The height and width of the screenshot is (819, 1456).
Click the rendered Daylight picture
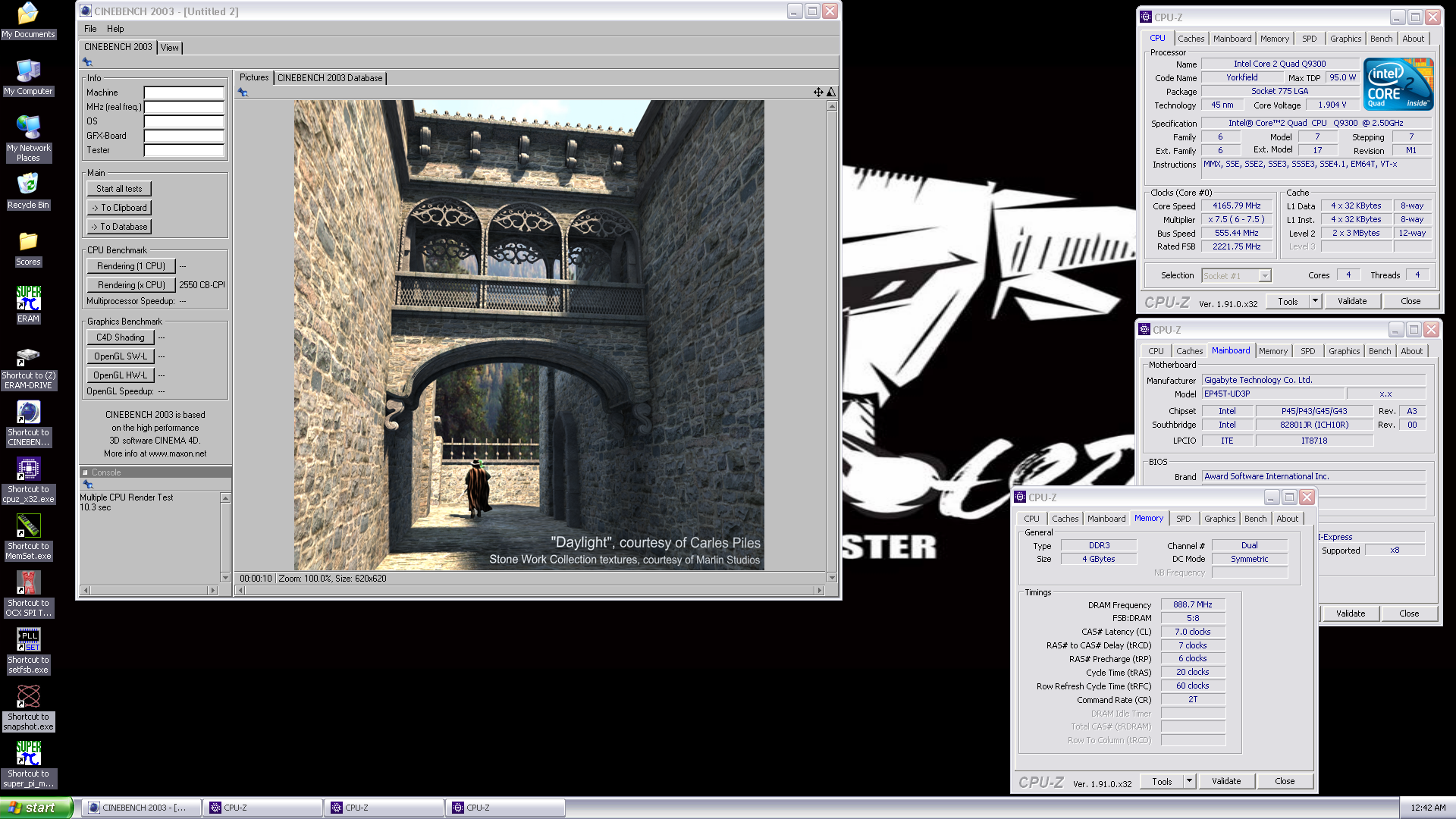(529, 335)
